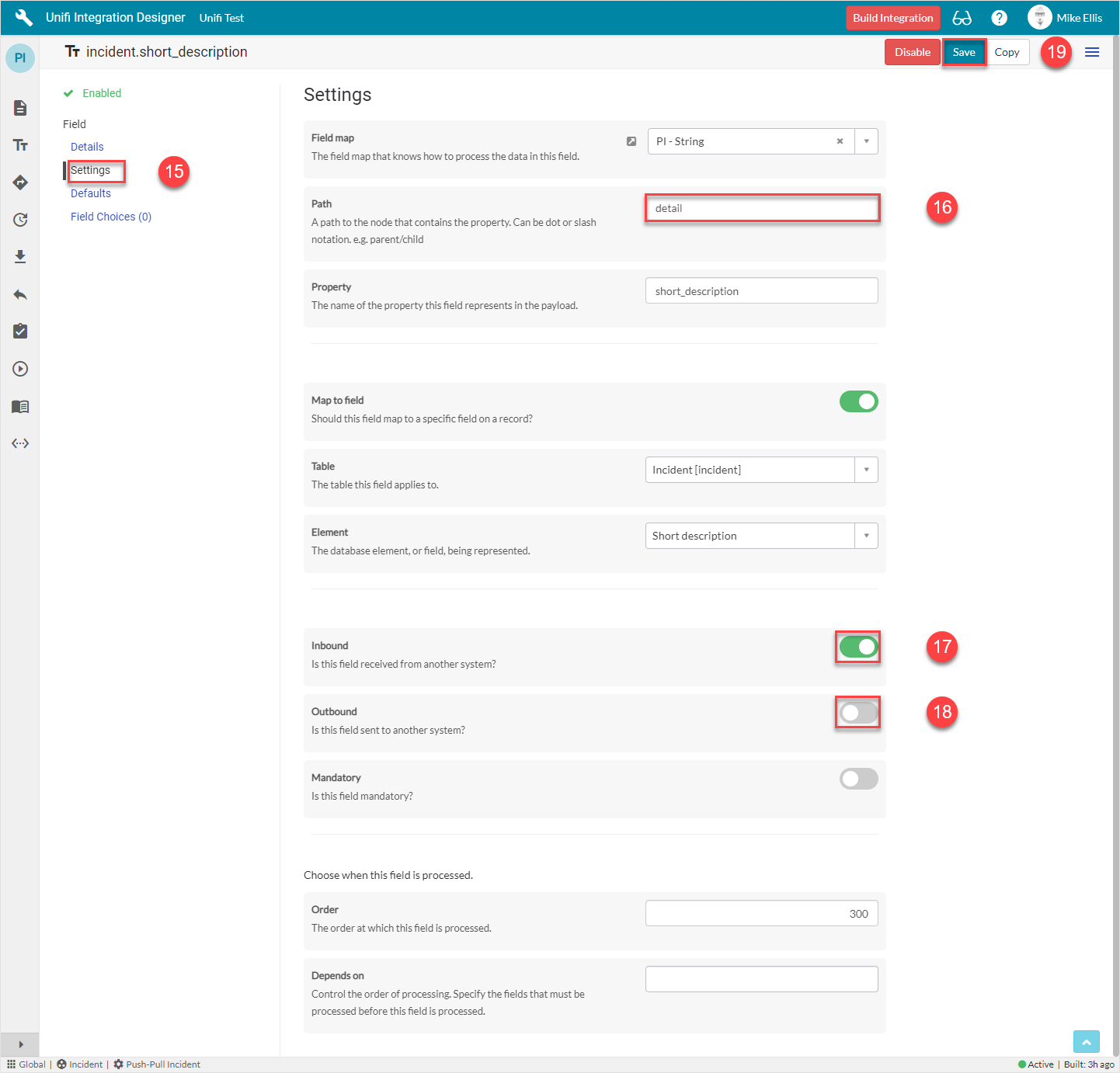Image resolution: width=1120 pixels, height=1073 pixels.
Task: Open the help question mark icon
Action: coord(1000,18)
